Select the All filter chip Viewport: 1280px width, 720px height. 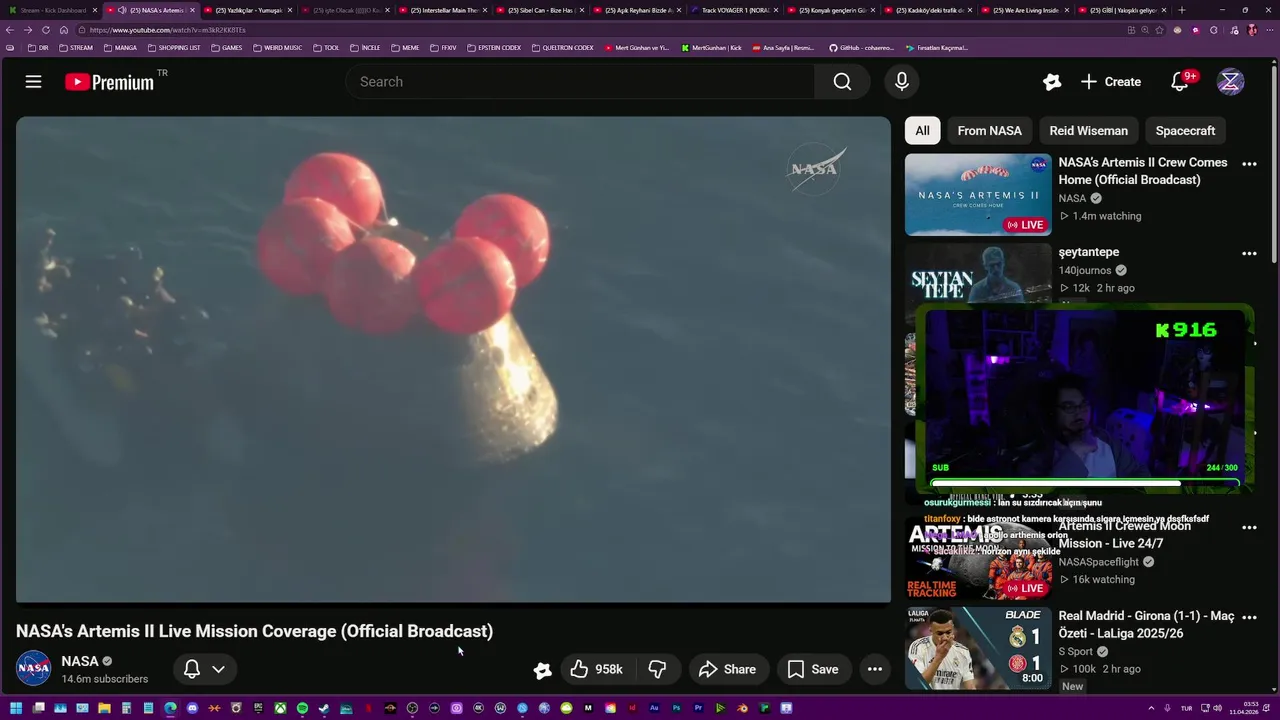pos(922,131)
